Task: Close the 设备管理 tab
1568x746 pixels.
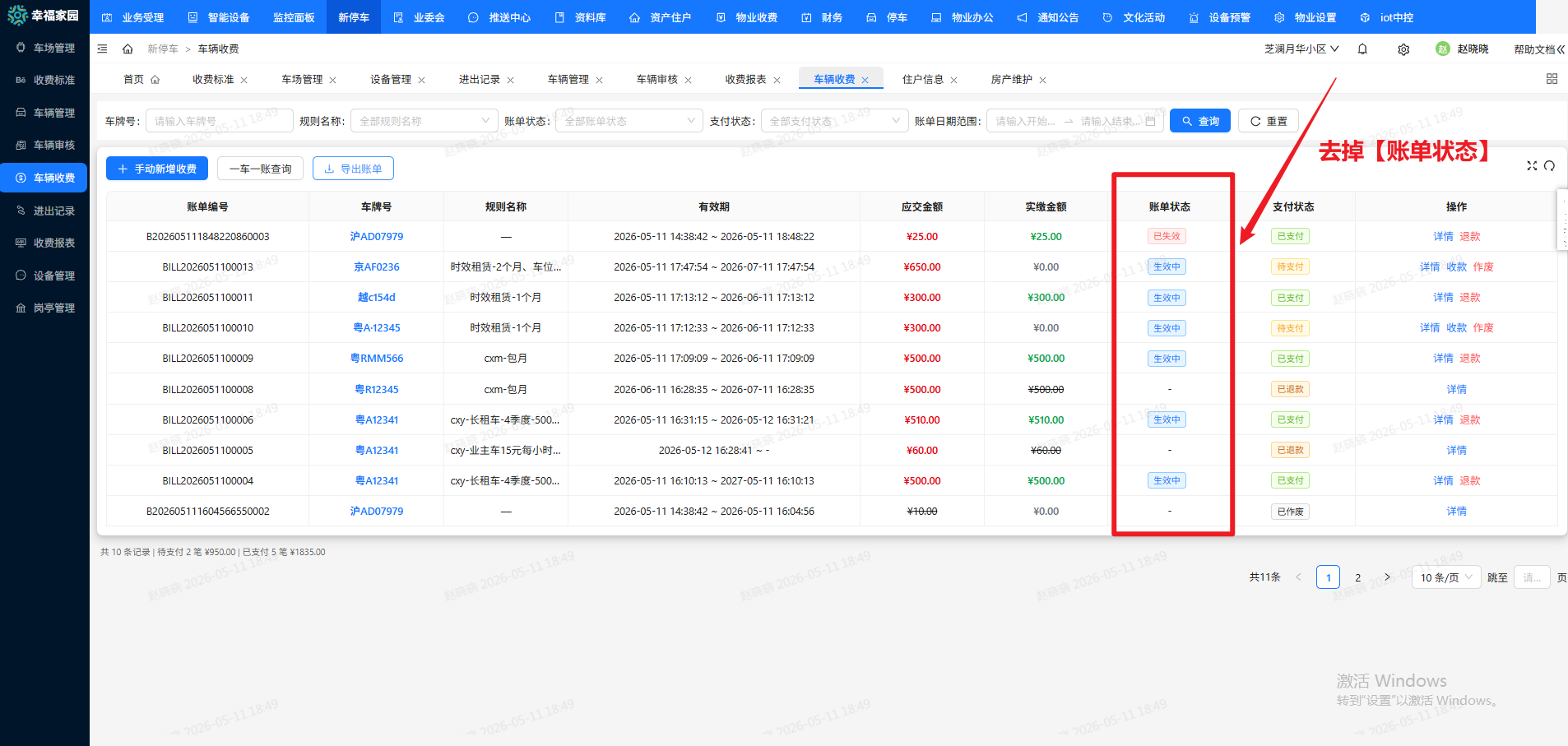Action: pyautogui.click(x=422, y=80)
